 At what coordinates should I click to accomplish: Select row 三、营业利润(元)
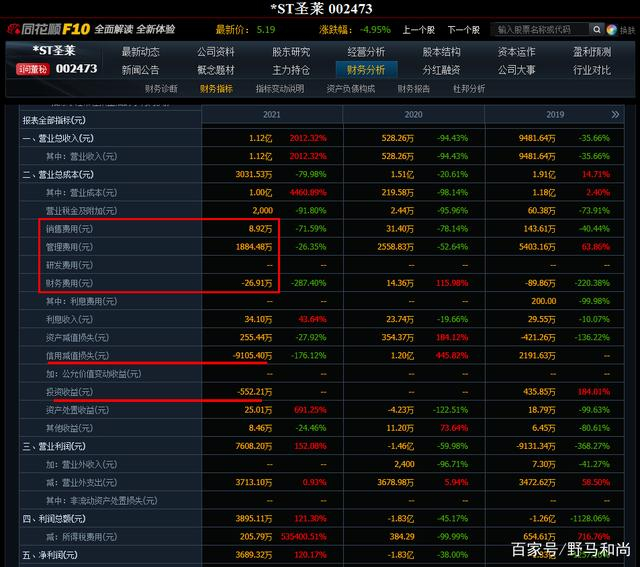pos(322,447)
